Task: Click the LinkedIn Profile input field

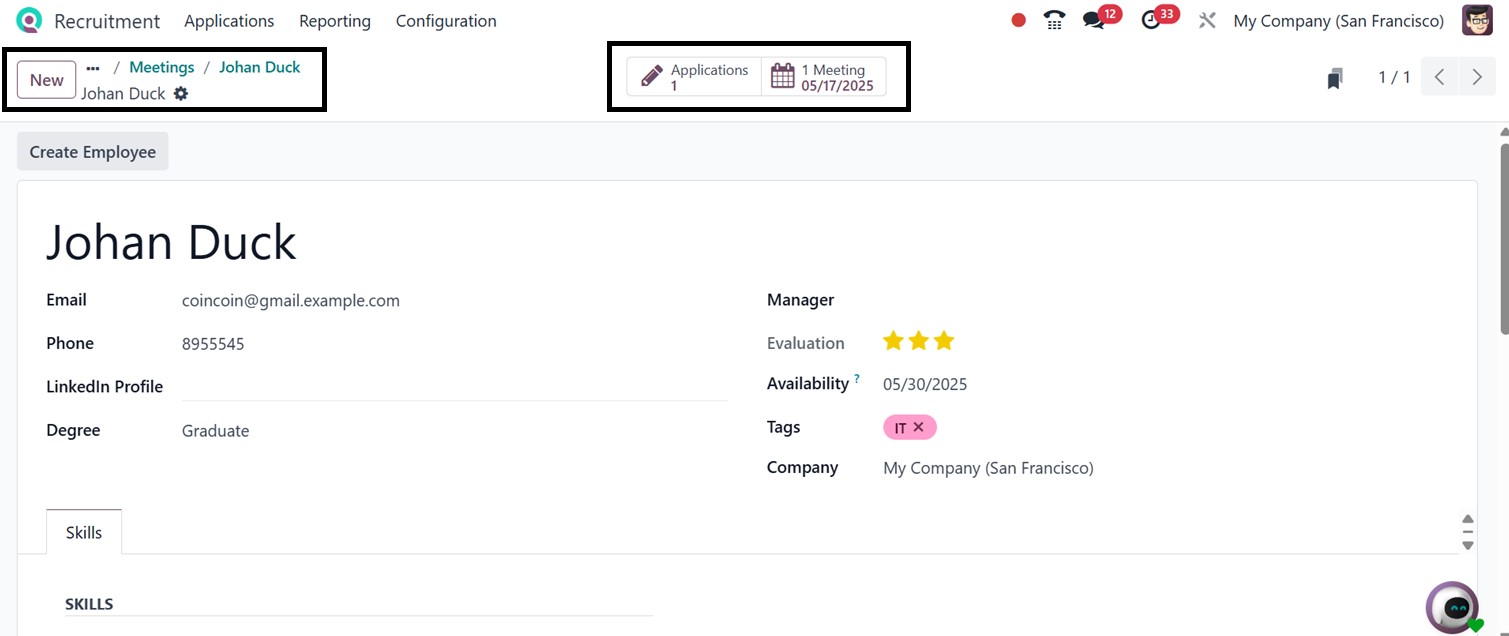Action: click(x=454, y=387)
